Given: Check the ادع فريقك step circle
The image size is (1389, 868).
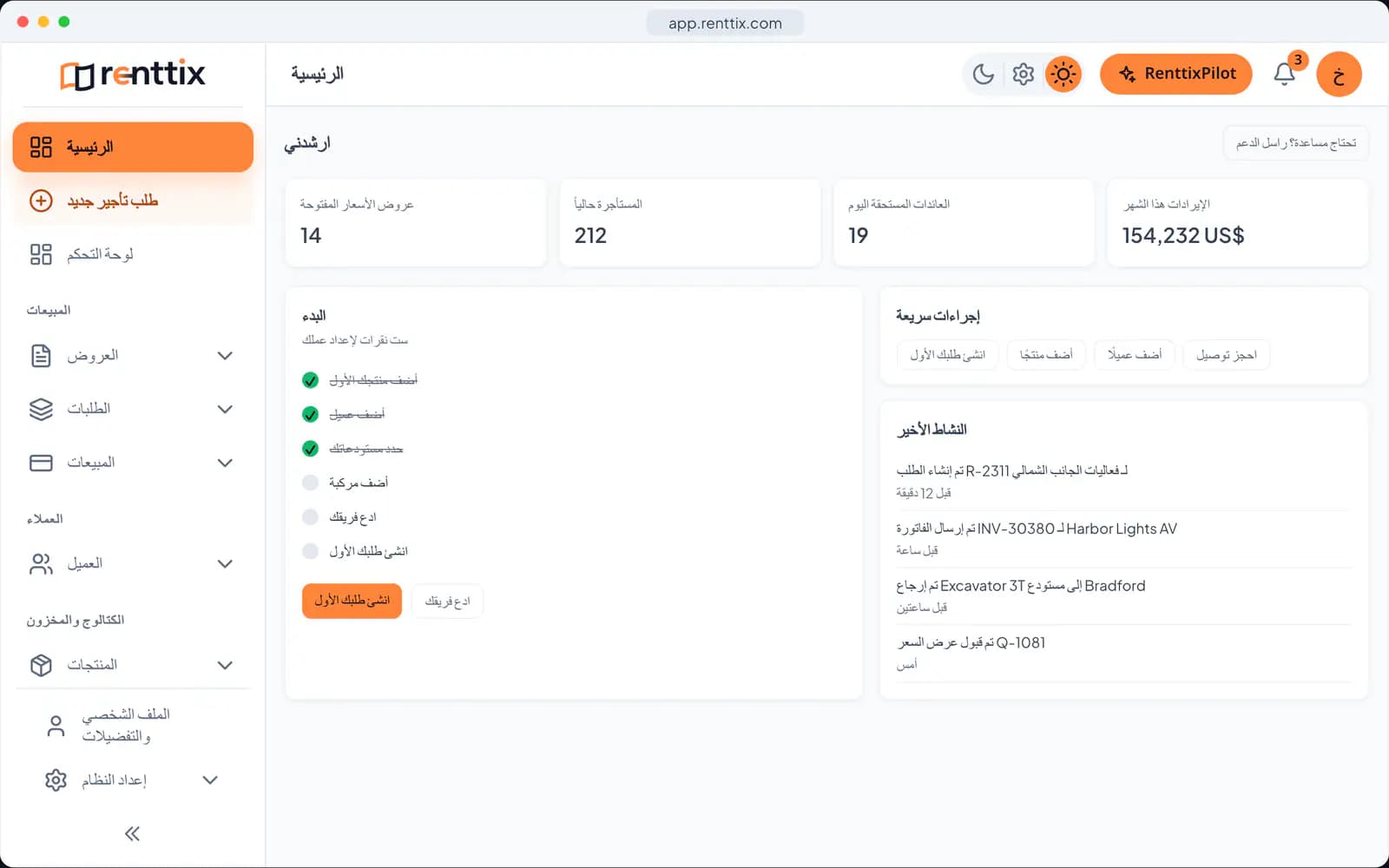Looking at the screenshot, I should [310, 517].
